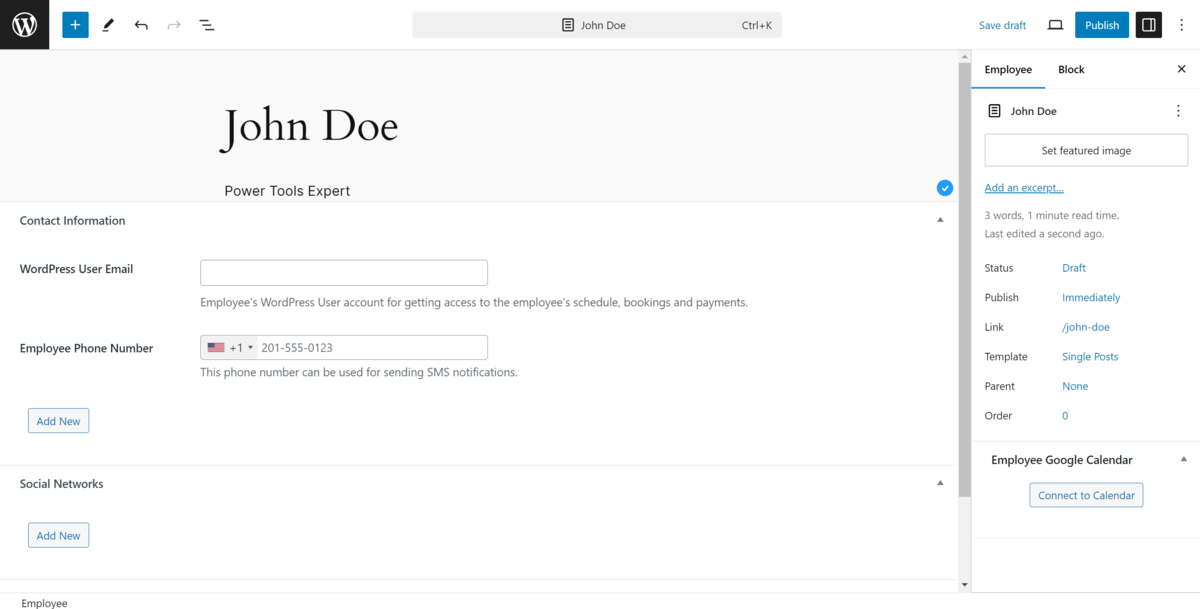1200x609 pixels.
Task: Click the Social Networks heading
Action: pos(61,483)
